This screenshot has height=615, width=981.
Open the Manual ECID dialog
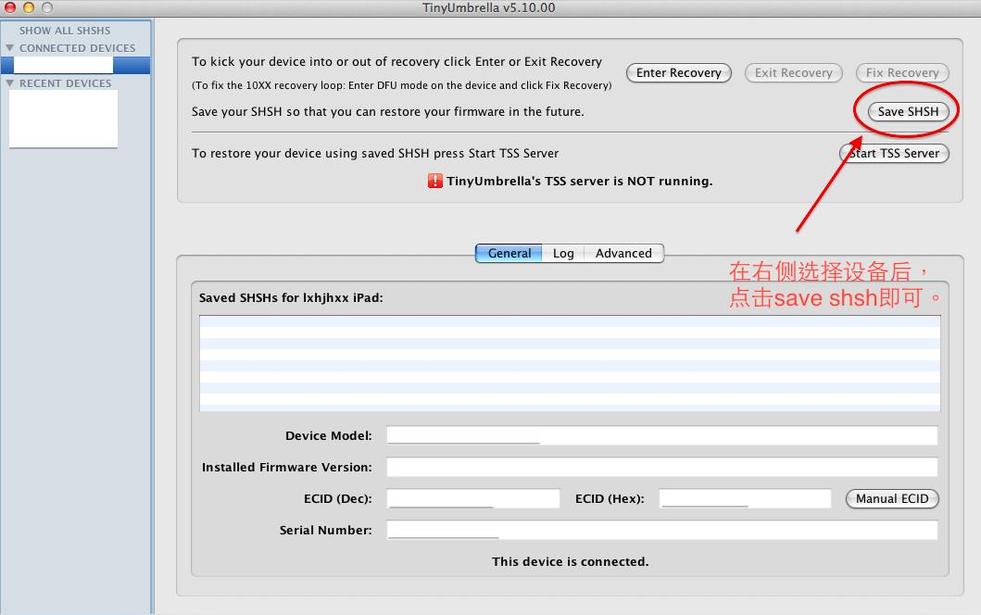[892, 499]
